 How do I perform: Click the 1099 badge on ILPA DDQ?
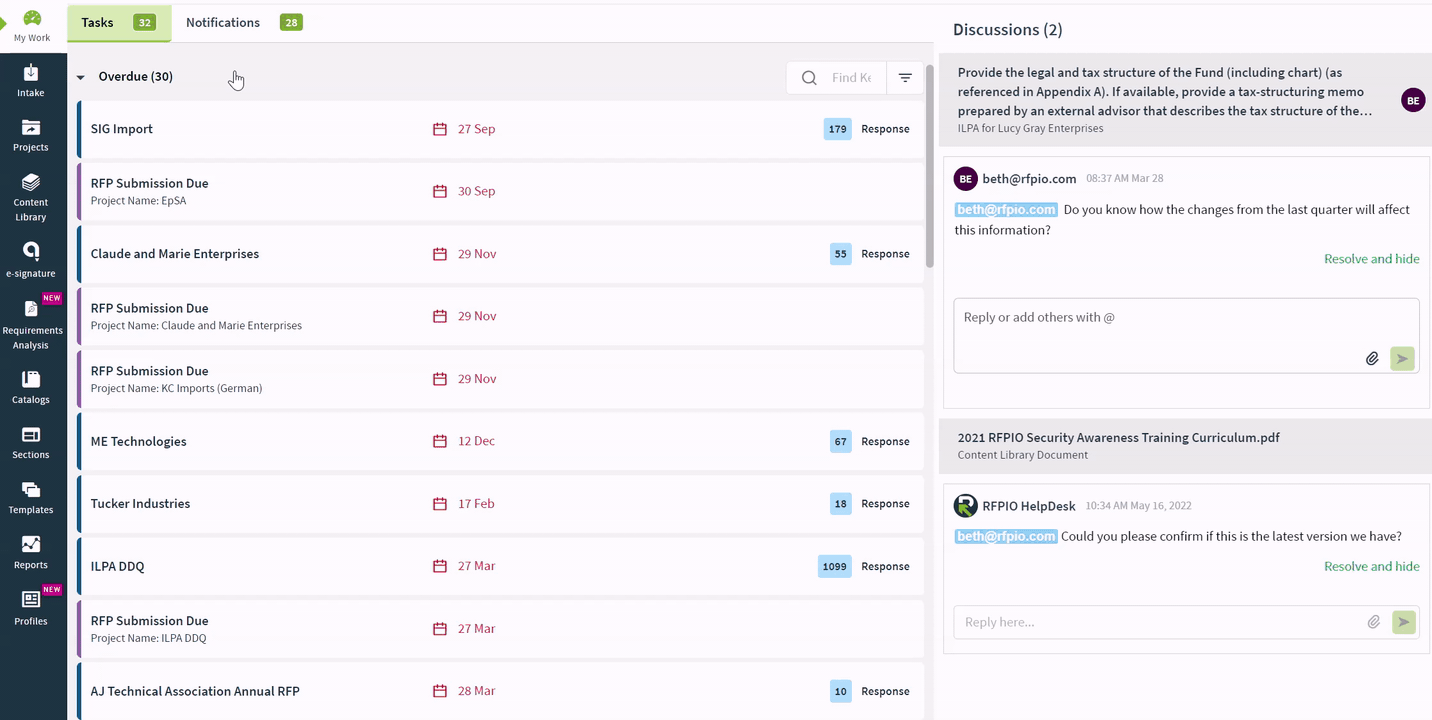(835, 566)
